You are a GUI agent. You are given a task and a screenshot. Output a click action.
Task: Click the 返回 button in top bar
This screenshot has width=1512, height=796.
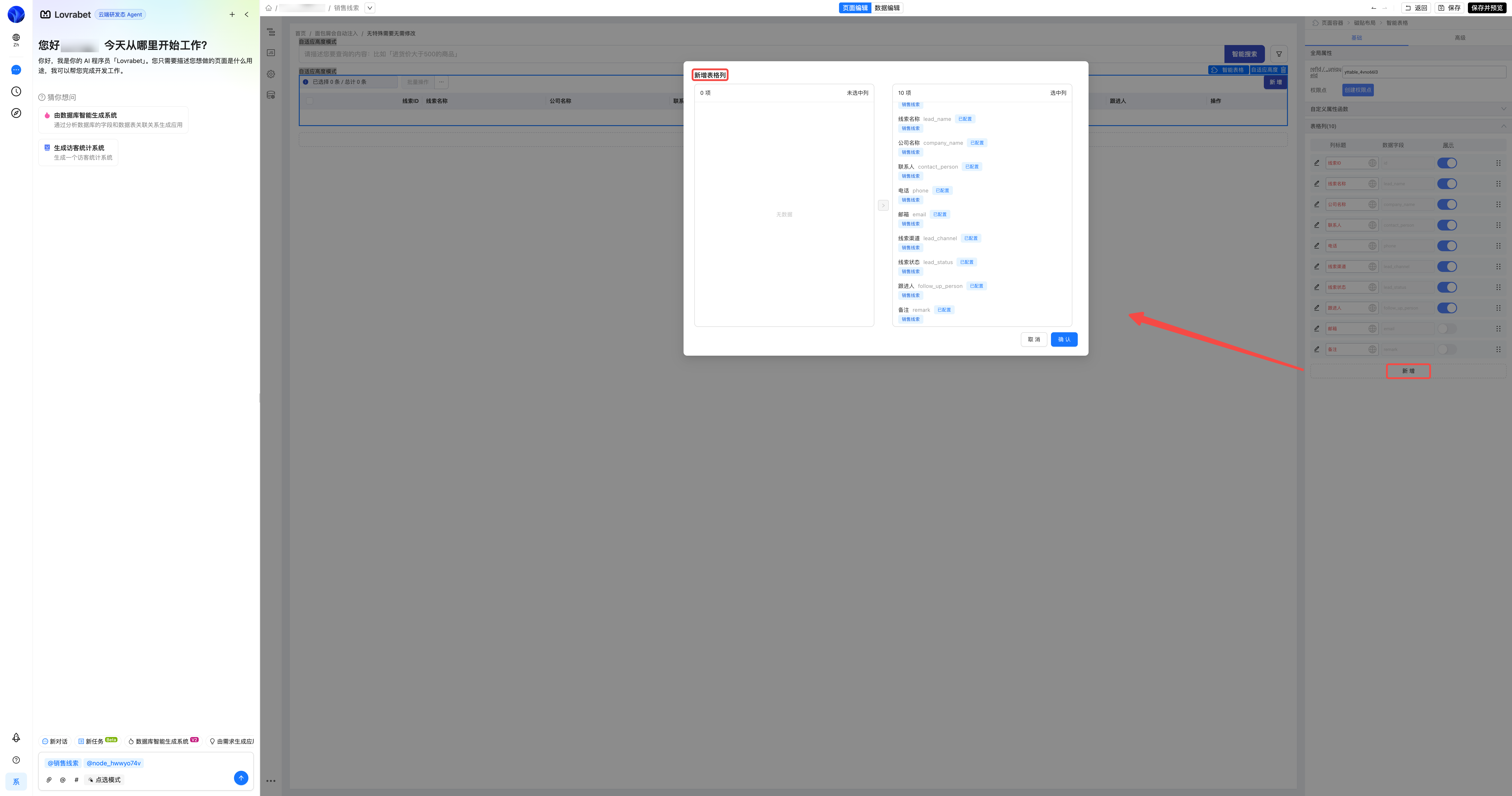click(1416, 8)
